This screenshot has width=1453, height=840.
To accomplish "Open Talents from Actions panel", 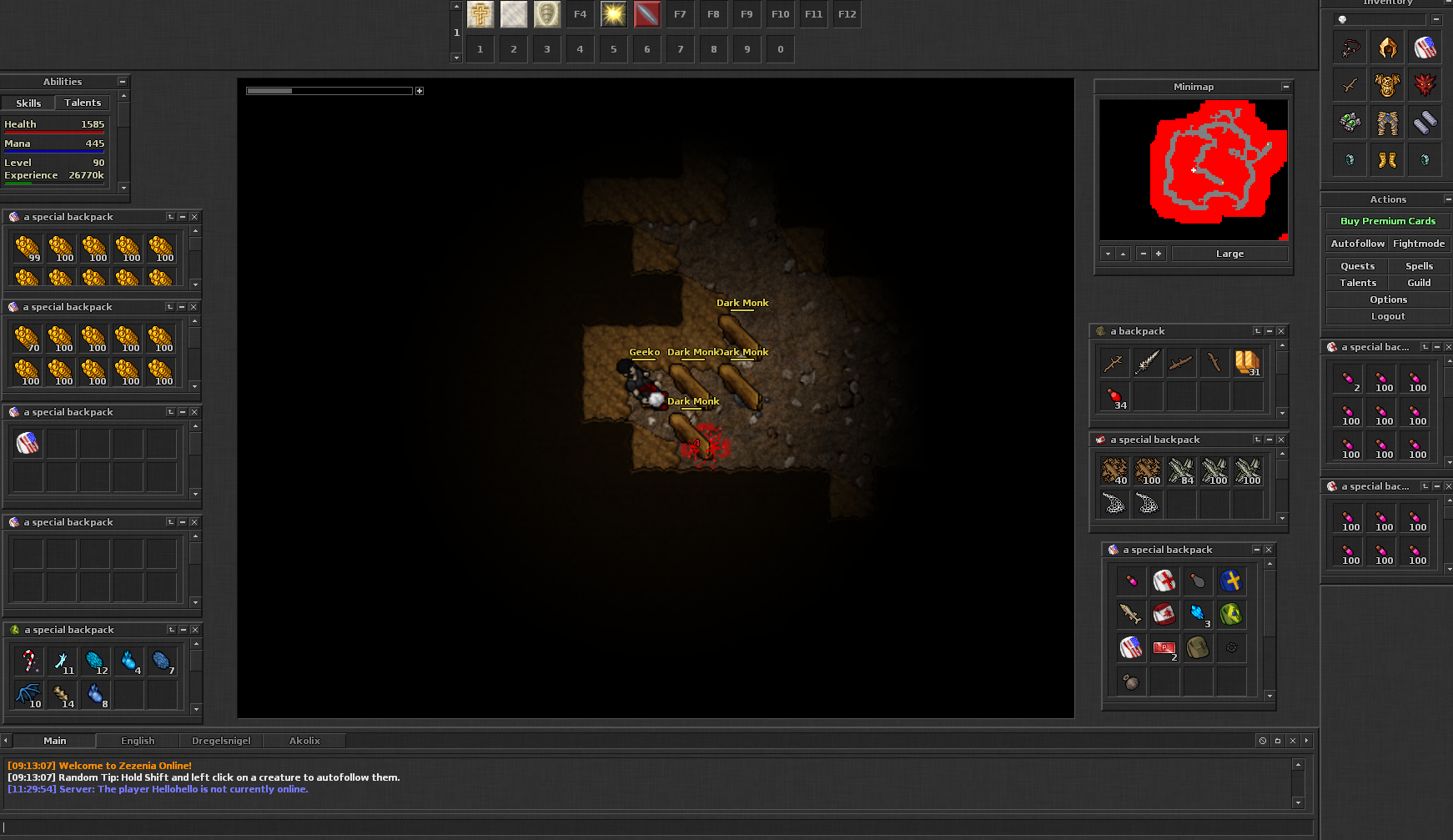I will tap(1357, 283).
